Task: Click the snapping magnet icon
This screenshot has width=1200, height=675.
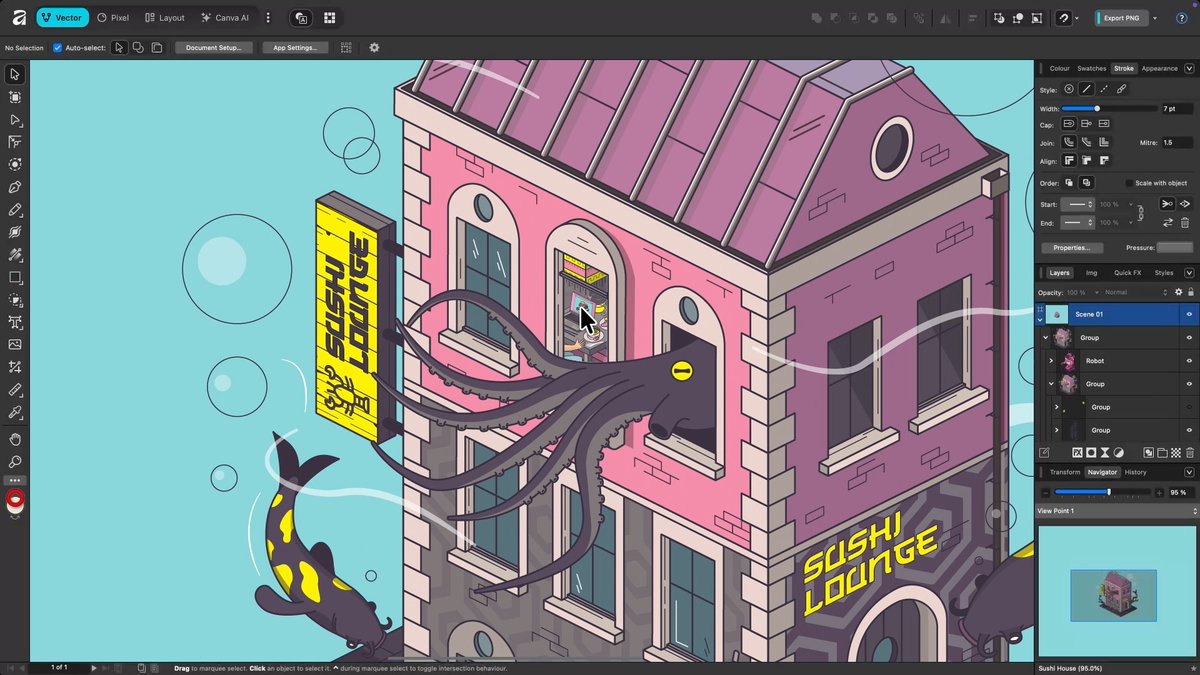Action: [x=1066, y=18]
